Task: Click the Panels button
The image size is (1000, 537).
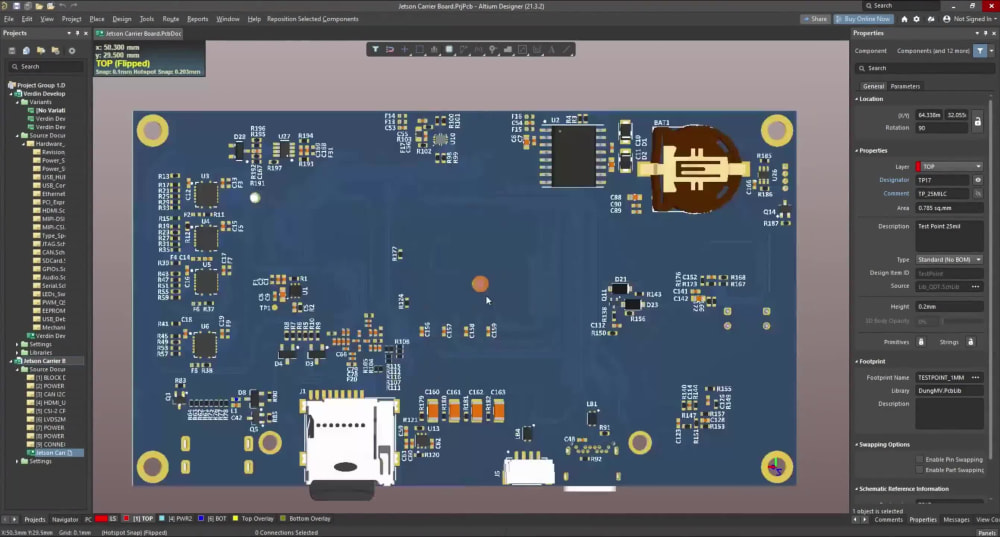Action: click(x=987, y=533)
